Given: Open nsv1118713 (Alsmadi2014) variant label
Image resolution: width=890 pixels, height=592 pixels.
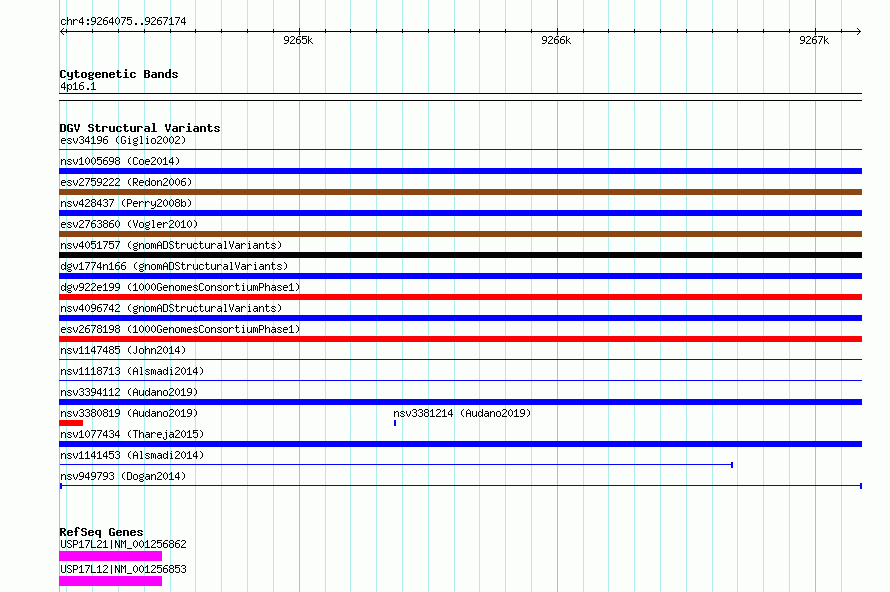Looking at the screenshot, I should pos(132,371).
